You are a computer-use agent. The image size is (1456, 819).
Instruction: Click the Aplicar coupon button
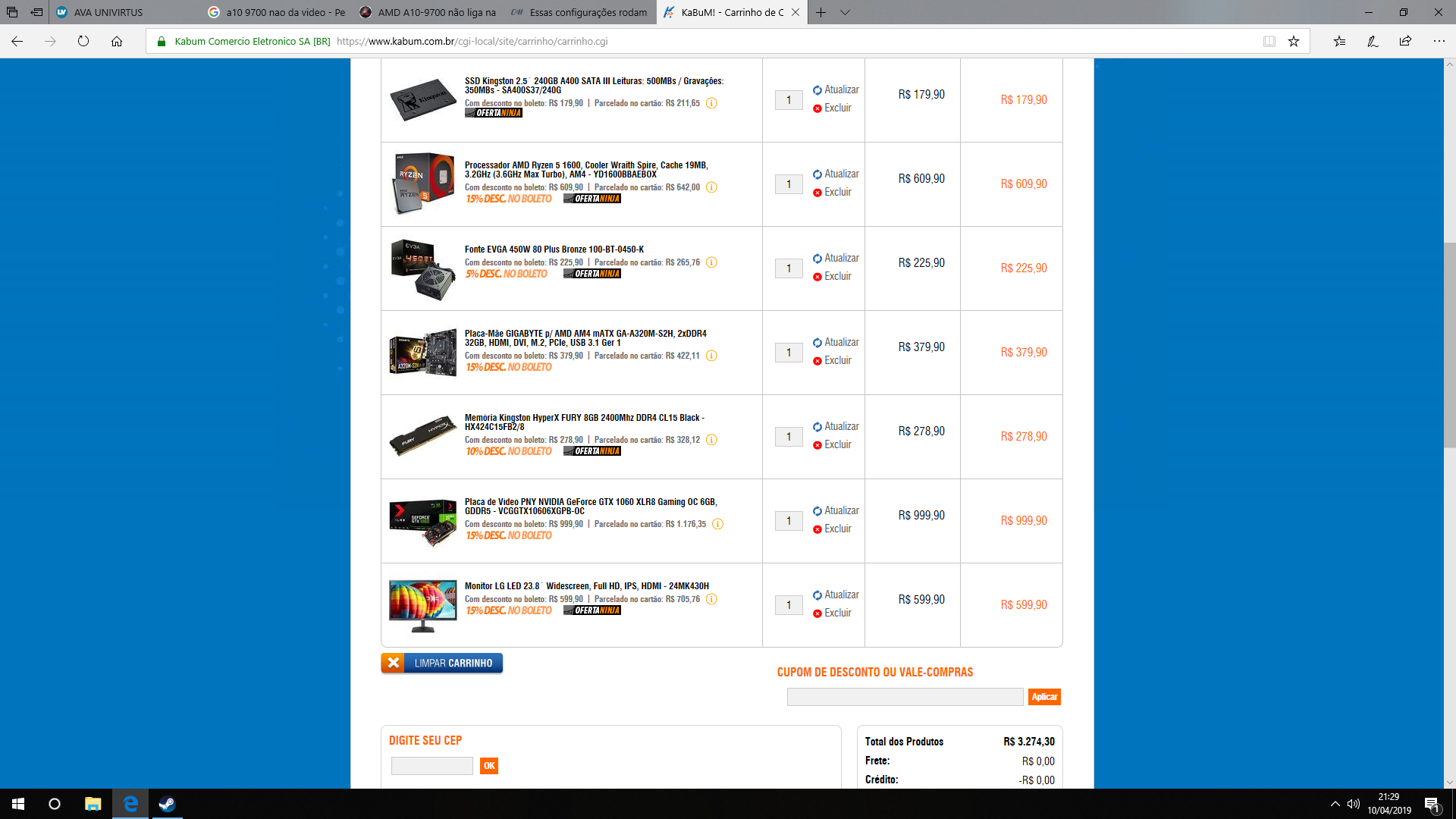point(1044,697)
